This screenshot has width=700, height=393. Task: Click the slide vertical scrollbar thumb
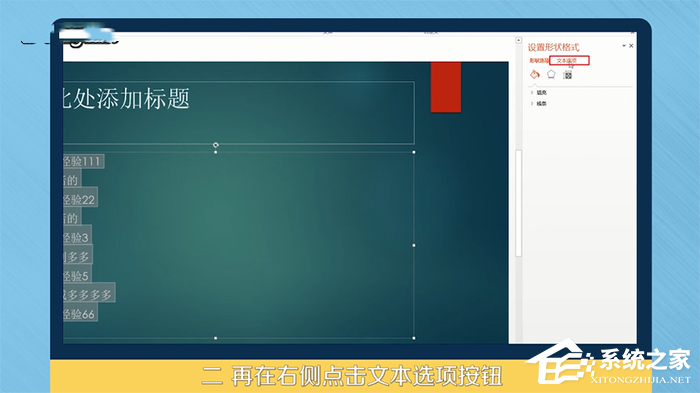[518, 203]
